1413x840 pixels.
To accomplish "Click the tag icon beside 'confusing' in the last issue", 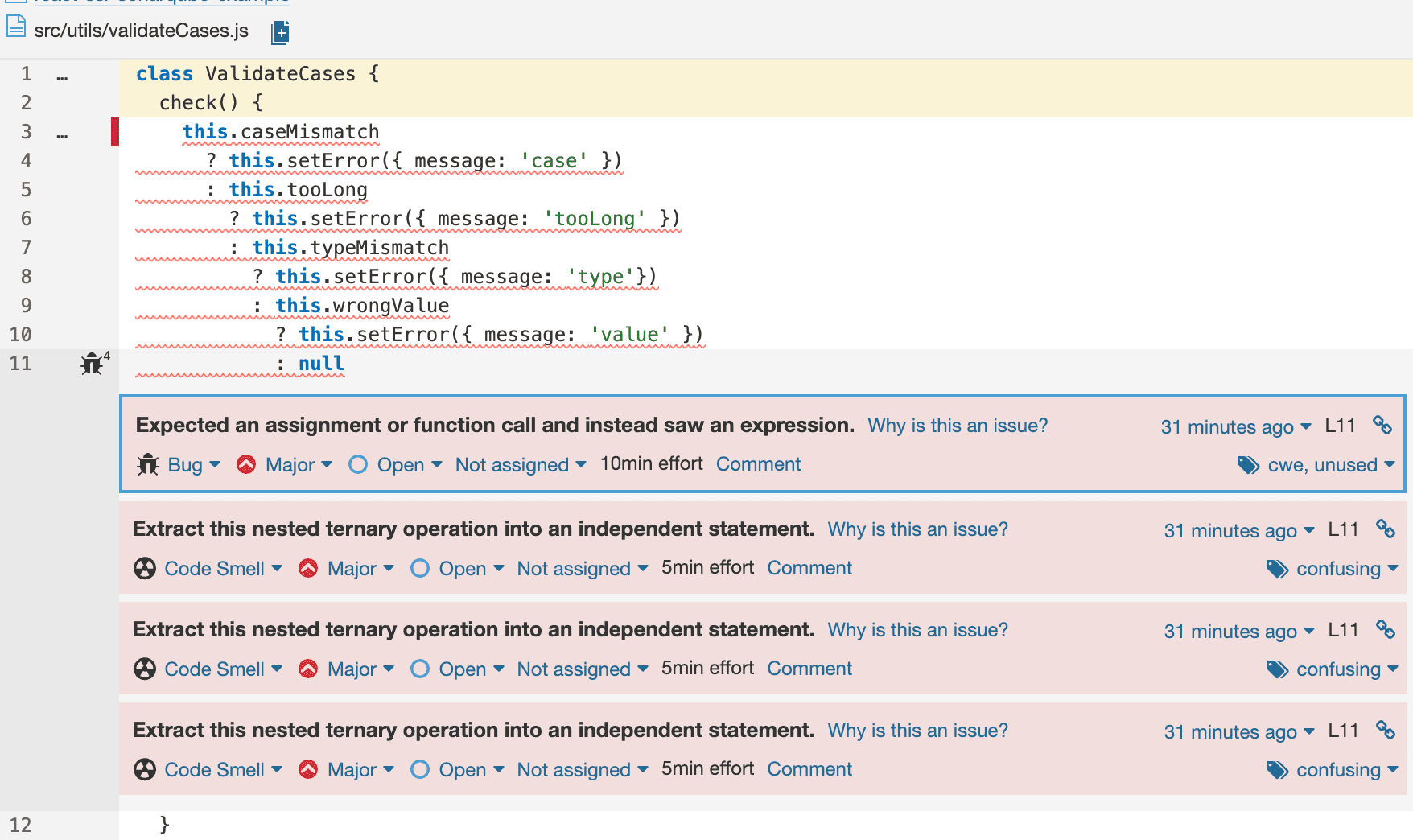I will pos(1277,769).
